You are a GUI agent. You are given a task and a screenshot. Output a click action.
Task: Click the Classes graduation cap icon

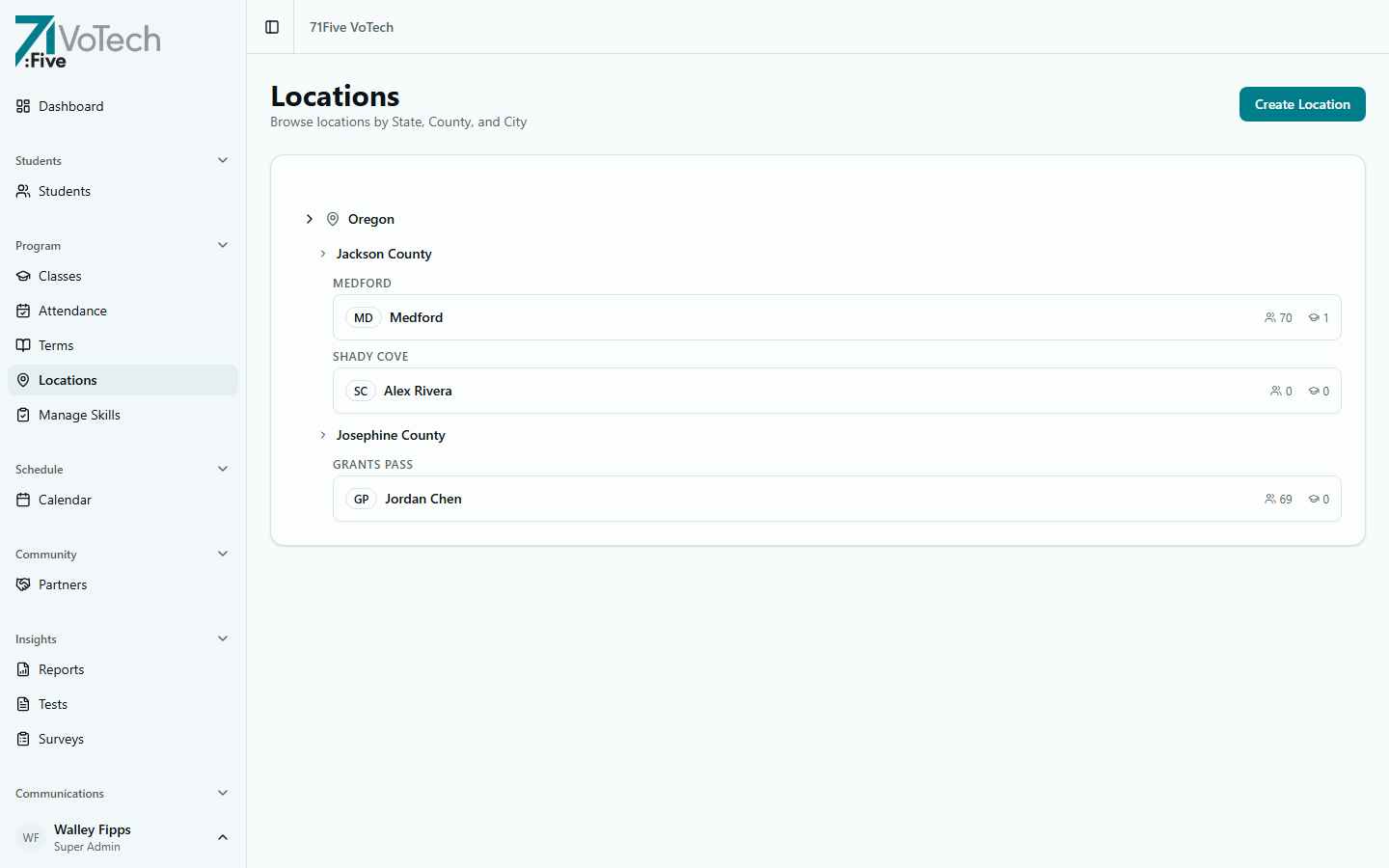click(22, 276)
